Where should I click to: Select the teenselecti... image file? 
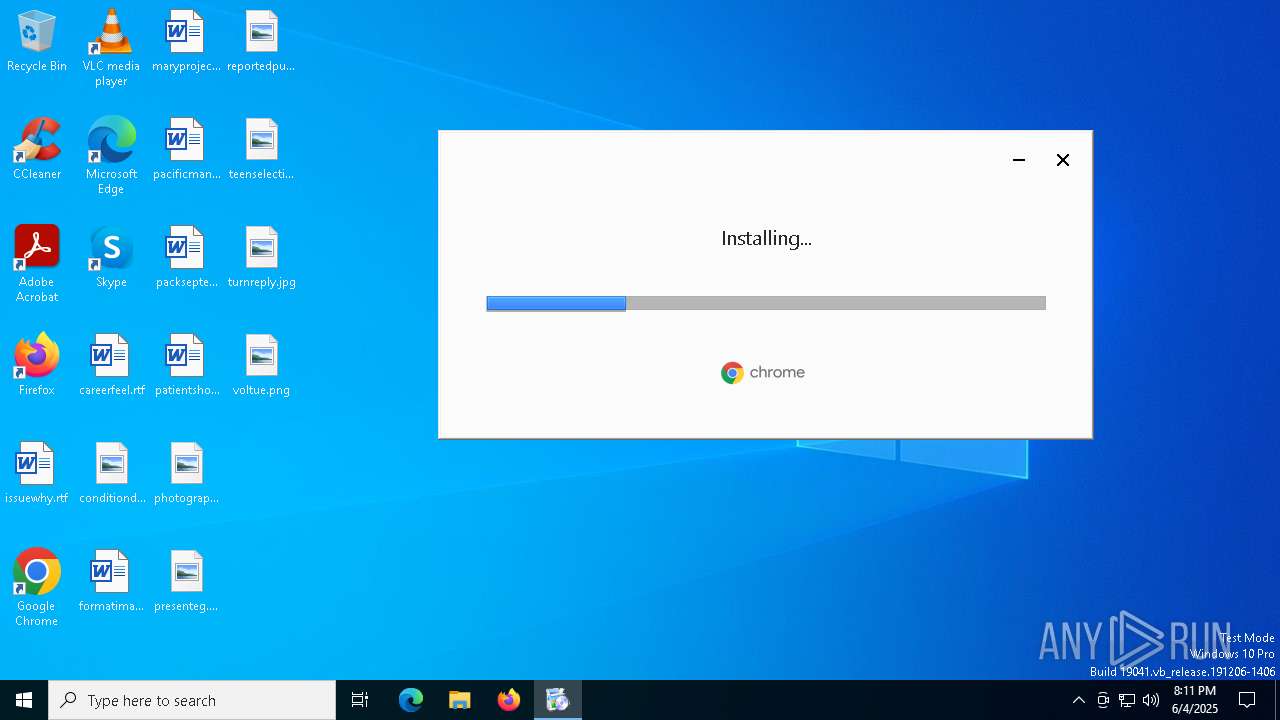tap(261, 150)
